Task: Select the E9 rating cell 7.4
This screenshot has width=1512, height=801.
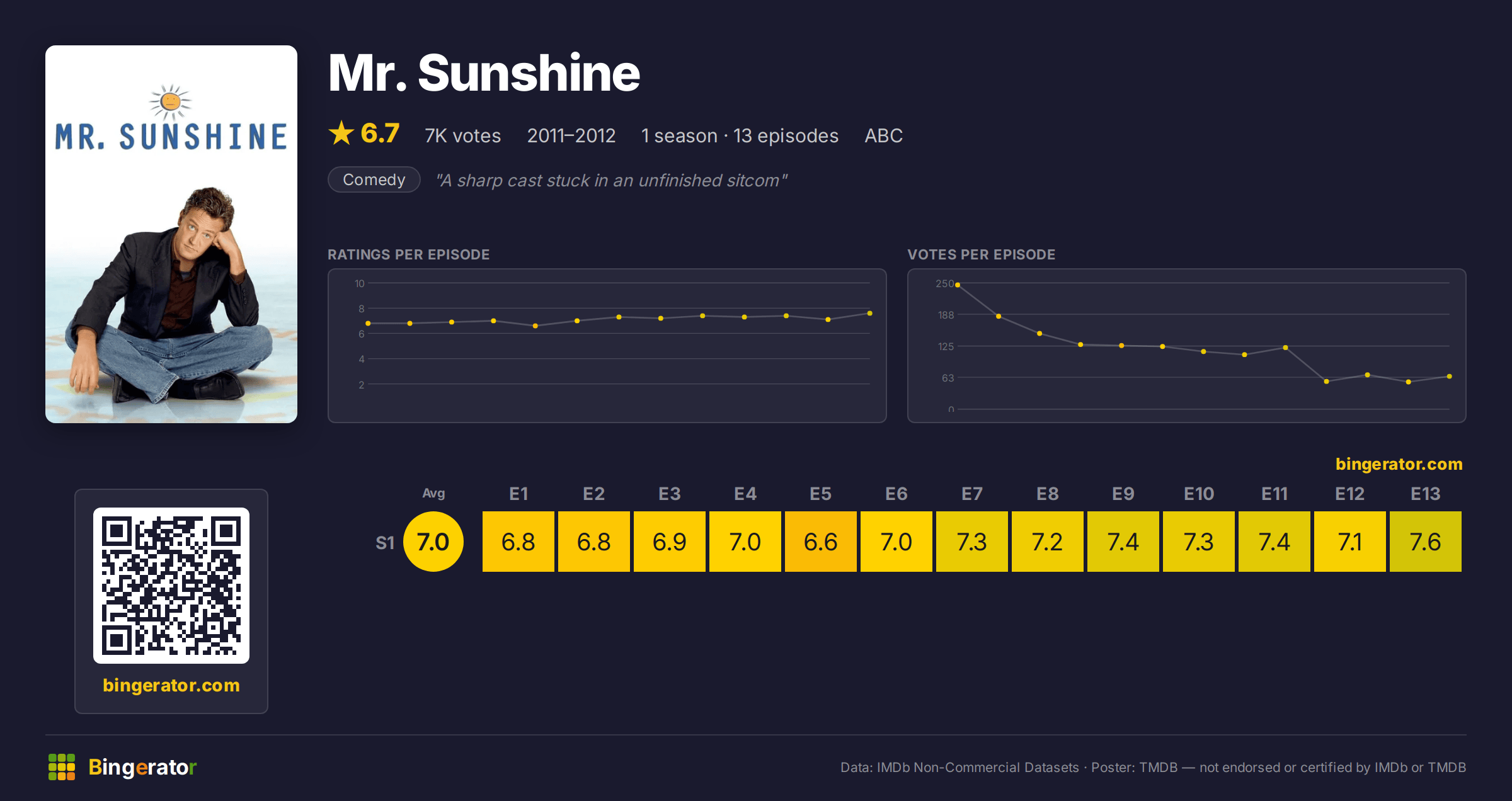Action: coord(1123,542)
